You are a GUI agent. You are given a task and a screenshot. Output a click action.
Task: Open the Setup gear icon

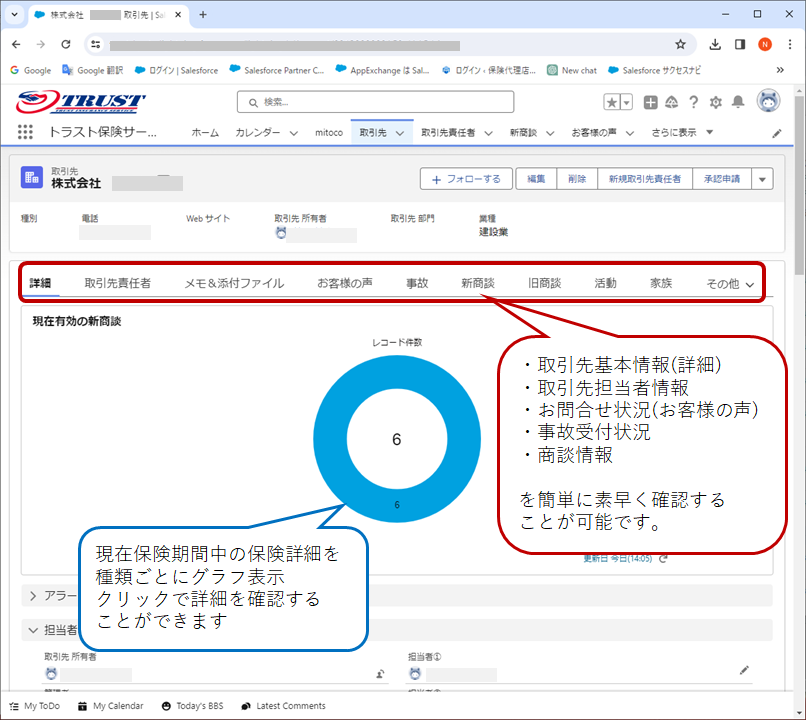click(x=715, y=102)
